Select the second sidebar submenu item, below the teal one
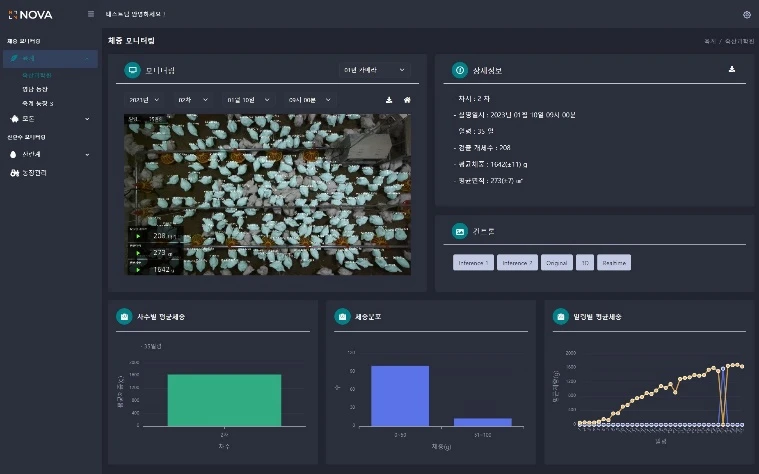This screenshot has width=759, height=474. point(35,89)
